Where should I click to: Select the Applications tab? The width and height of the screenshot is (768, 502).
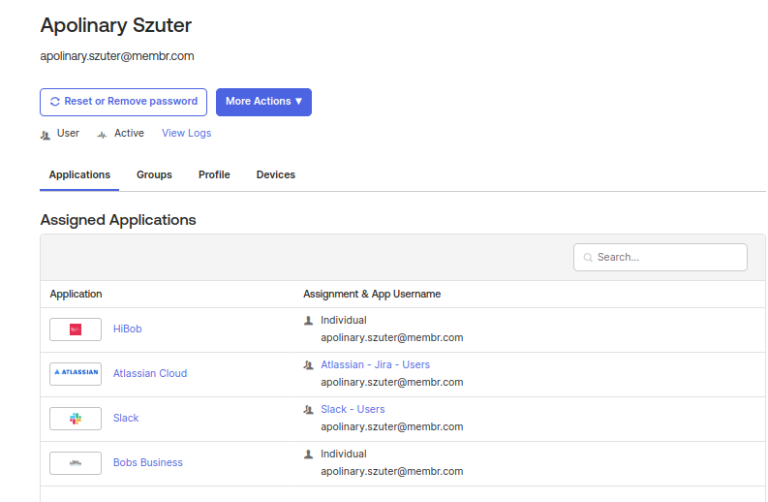pyautogui.click(x=79, y=175)
